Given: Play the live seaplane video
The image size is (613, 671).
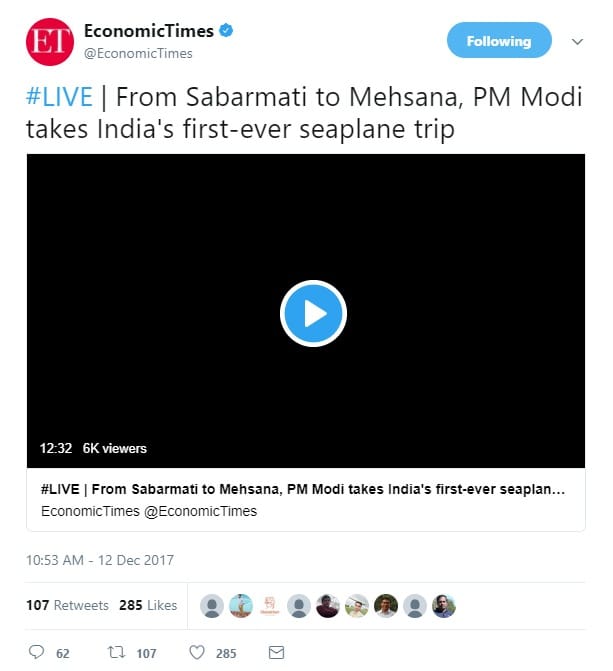Looking at the screenshot, I should pos(313,313).
